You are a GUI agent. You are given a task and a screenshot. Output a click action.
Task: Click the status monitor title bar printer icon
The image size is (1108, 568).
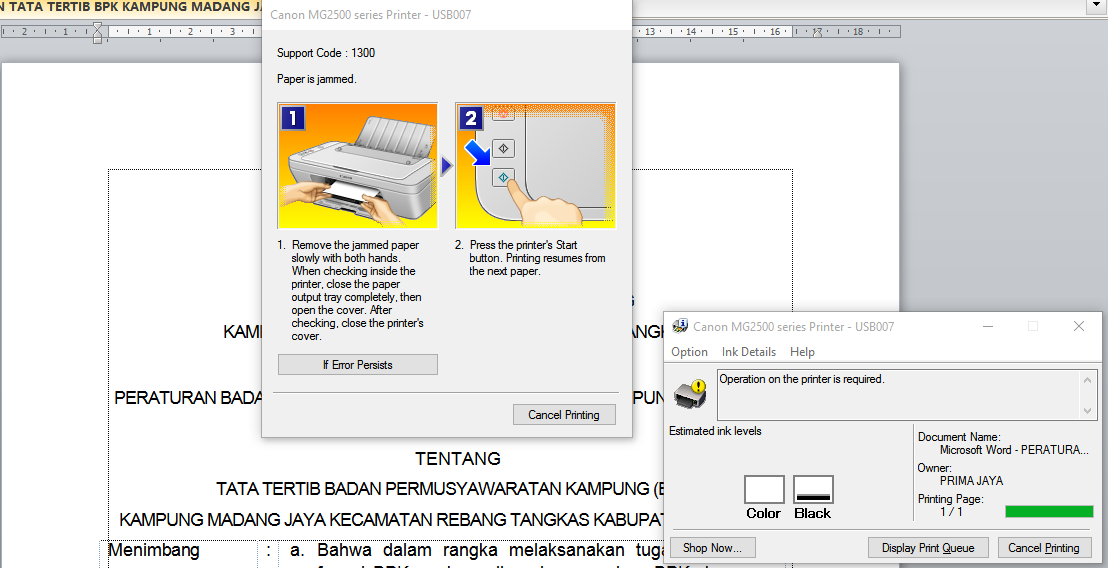pyautogui.click(x=680, y=326)
